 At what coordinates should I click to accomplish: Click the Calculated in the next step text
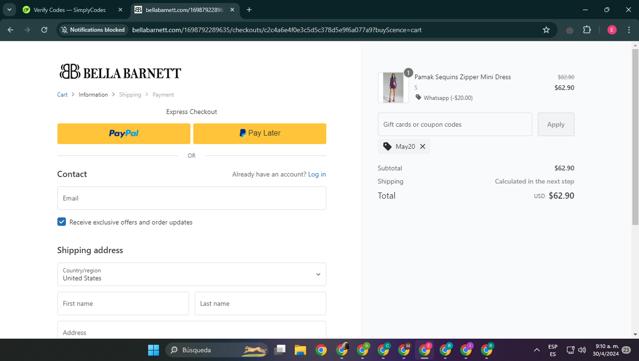click(534, 181)
